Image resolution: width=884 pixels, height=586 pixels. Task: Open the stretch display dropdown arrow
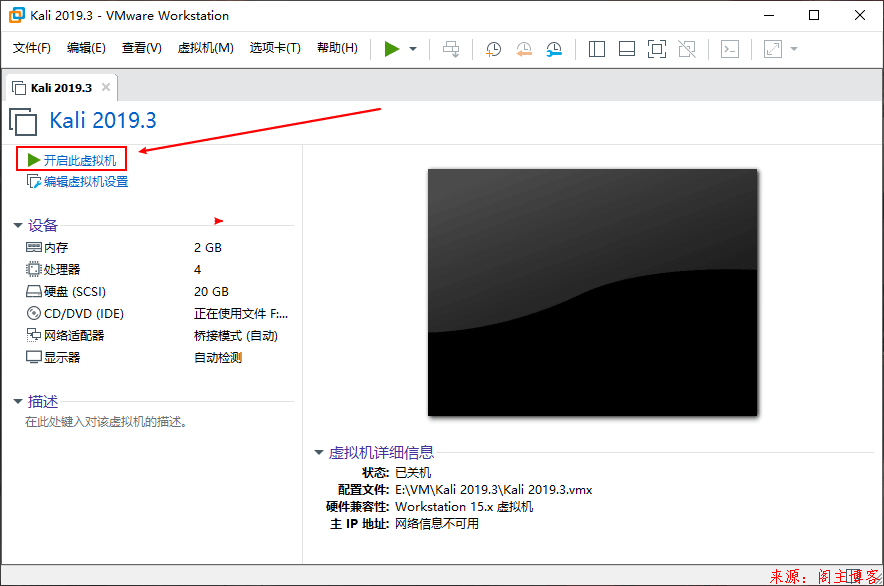coord(794,49)
